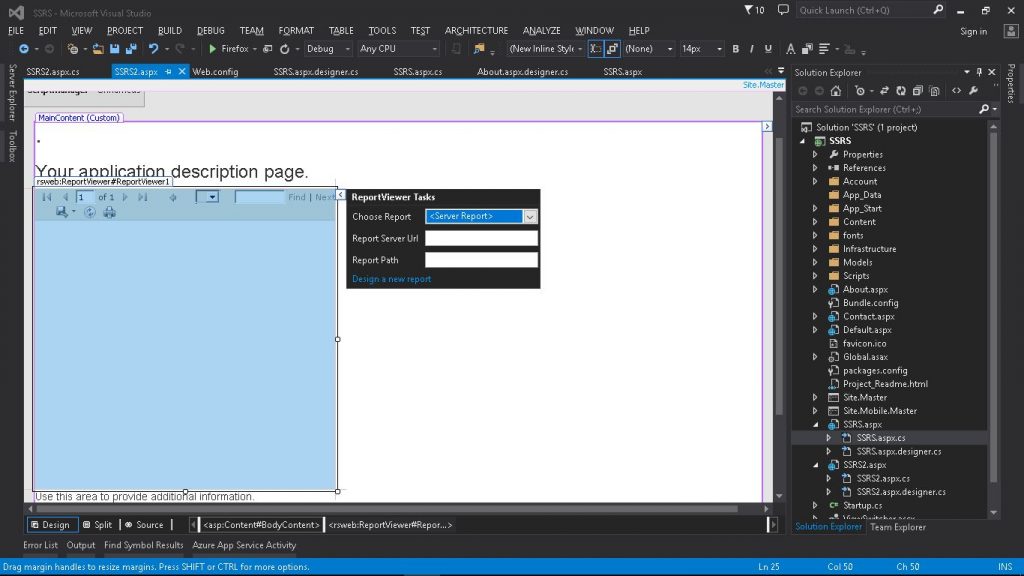Viewport: 1024px width, 576px height.
Task: Undo the last action
Action: 153,49
